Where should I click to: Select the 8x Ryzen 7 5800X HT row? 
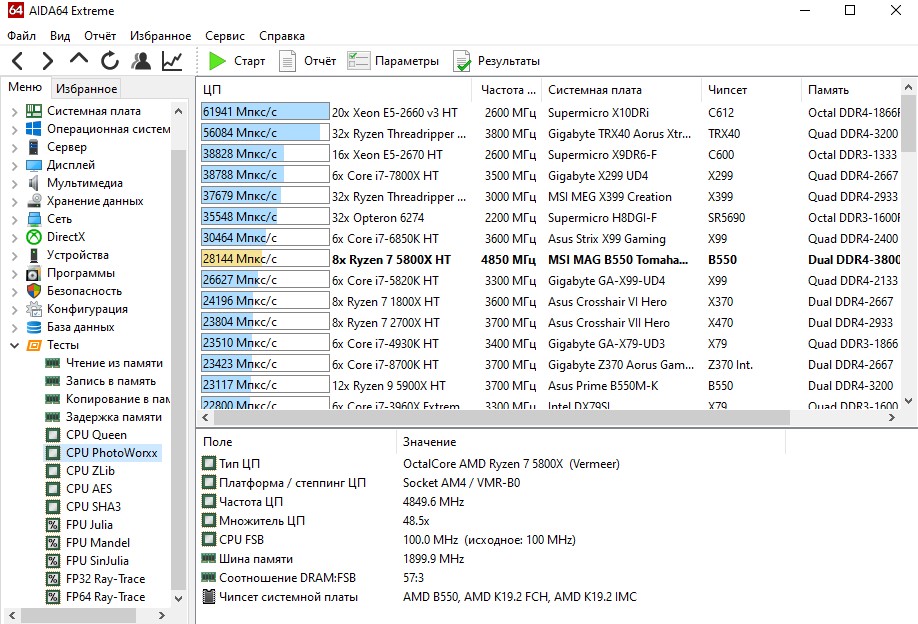pyautogui.click(x=550, y=259)
